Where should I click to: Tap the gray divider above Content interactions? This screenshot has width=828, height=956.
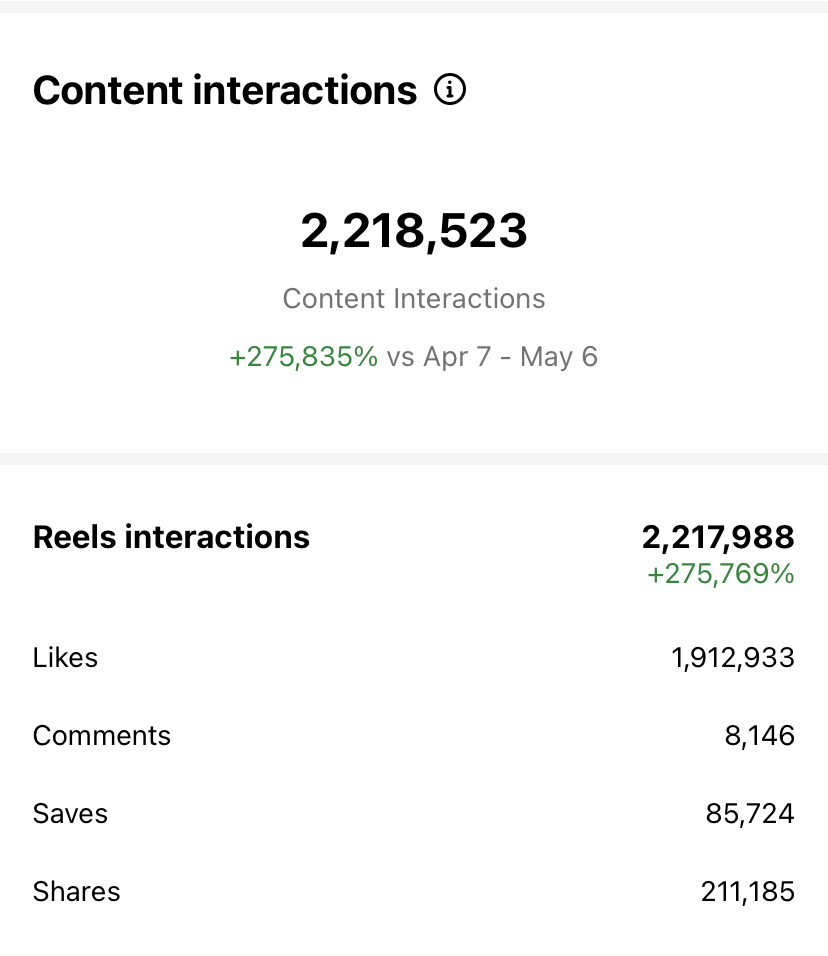pyautogui.click(x=414, y=7)
